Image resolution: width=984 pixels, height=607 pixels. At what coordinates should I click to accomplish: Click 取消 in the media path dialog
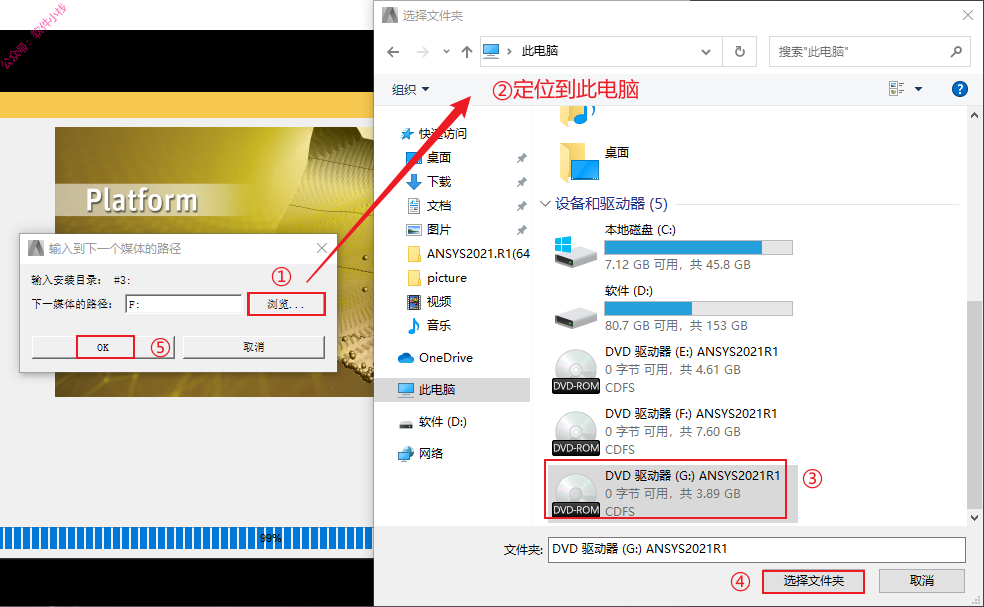(x=254, y=347)
